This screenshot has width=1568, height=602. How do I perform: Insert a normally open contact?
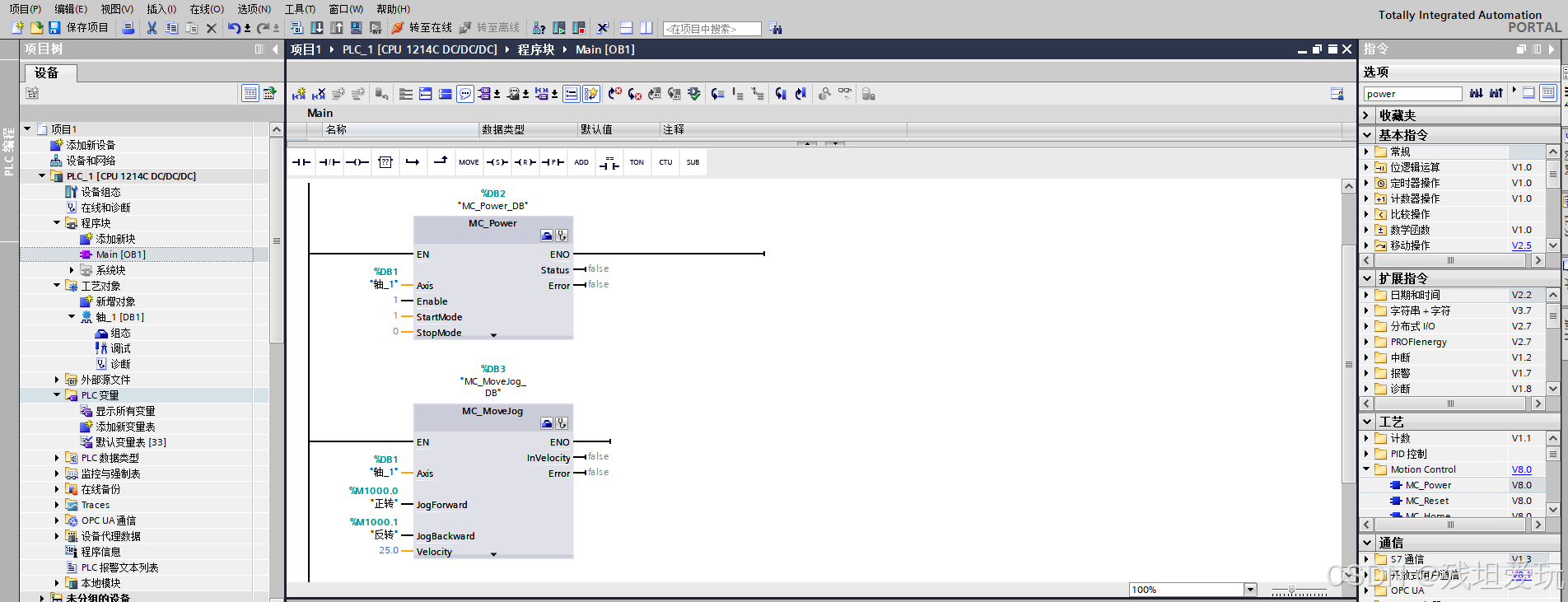[301, 162]
